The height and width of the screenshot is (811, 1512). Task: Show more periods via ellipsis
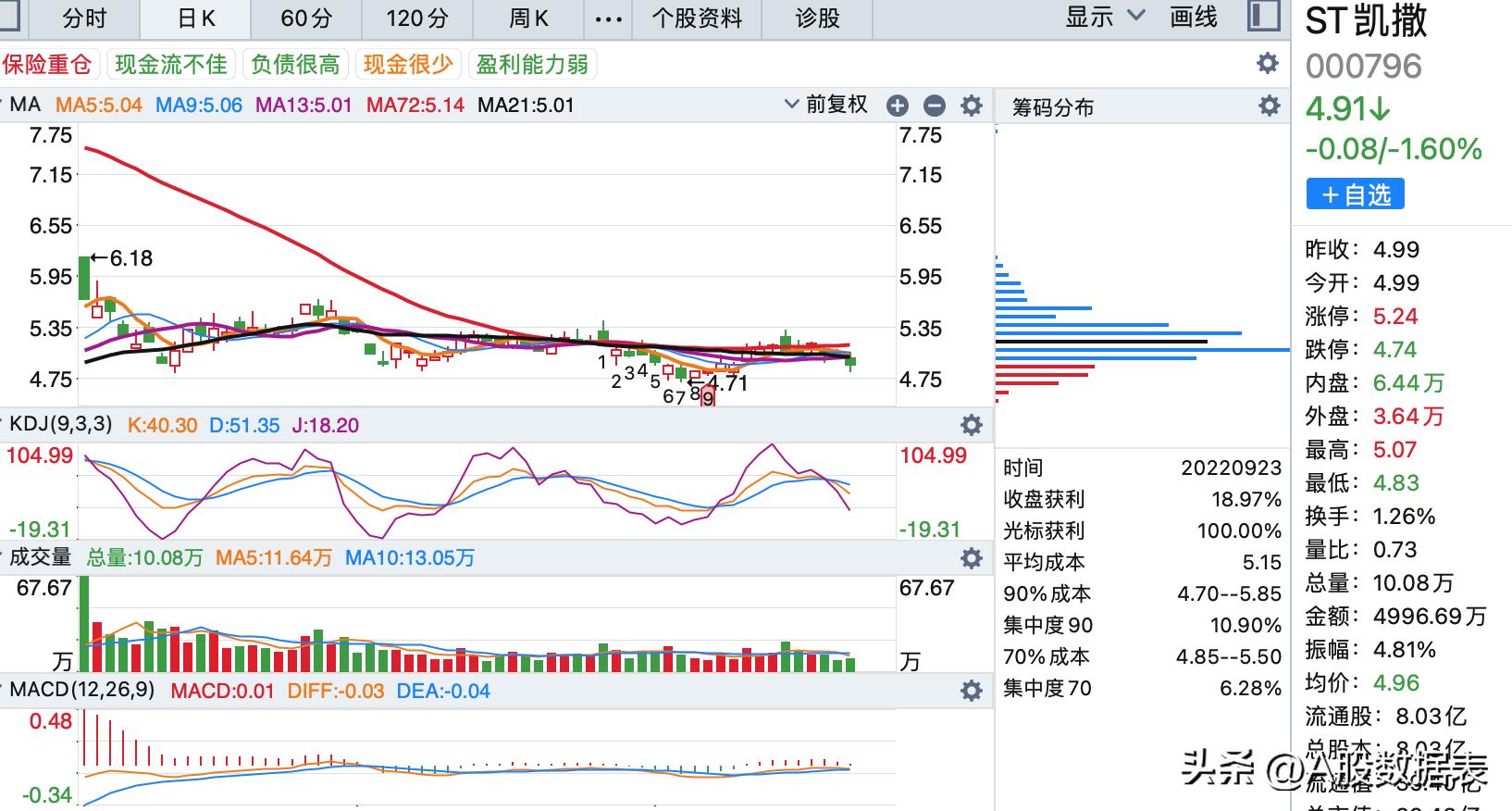pos(608,19)
